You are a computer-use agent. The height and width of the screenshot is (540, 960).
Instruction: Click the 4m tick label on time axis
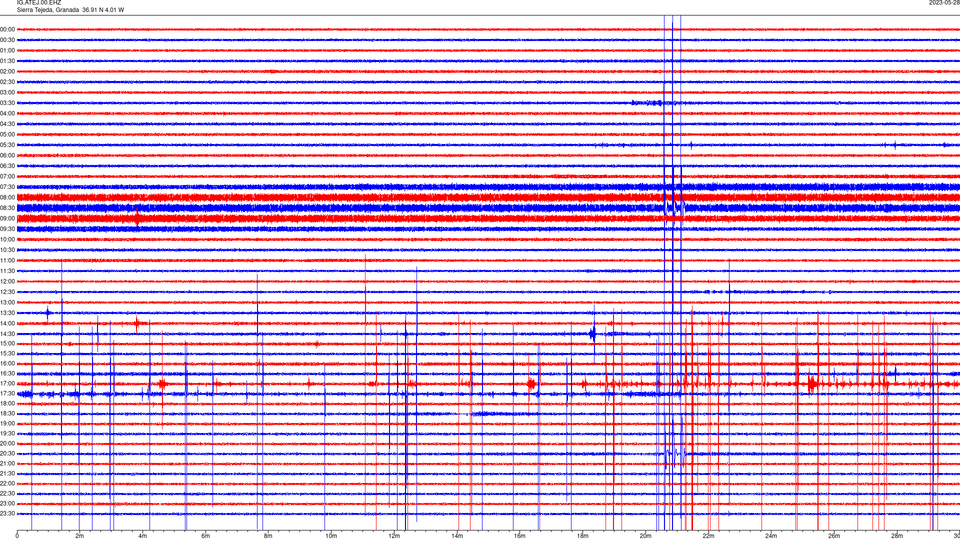[143, 536]
